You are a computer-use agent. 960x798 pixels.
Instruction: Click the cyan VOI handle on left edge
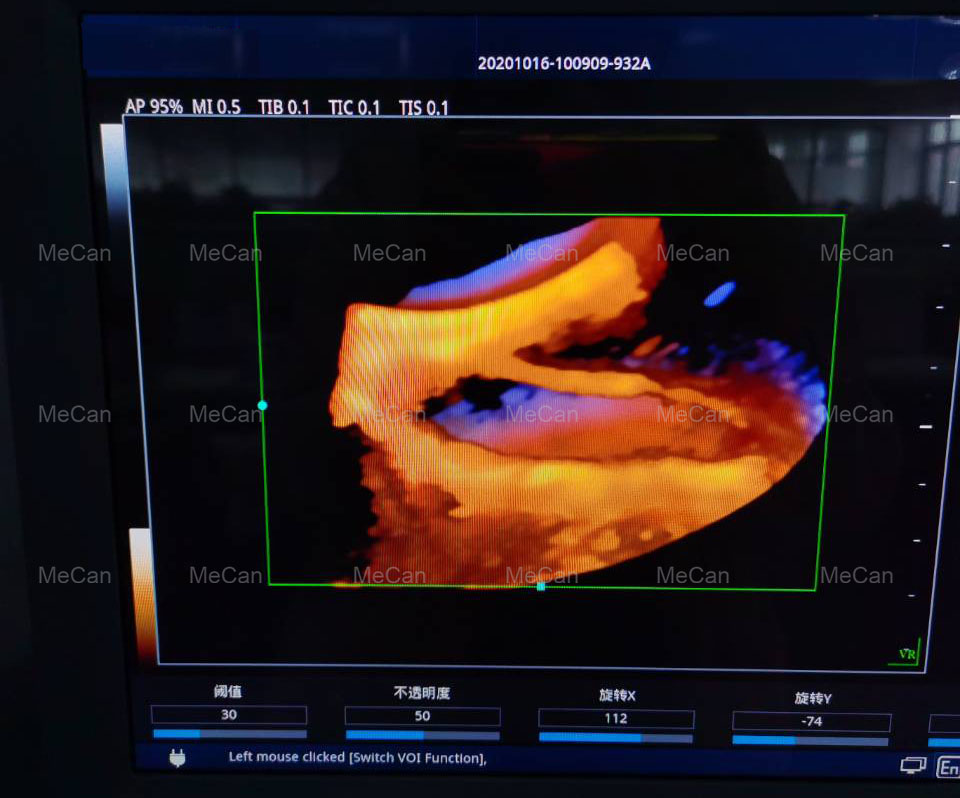click(x=263, y=405)
